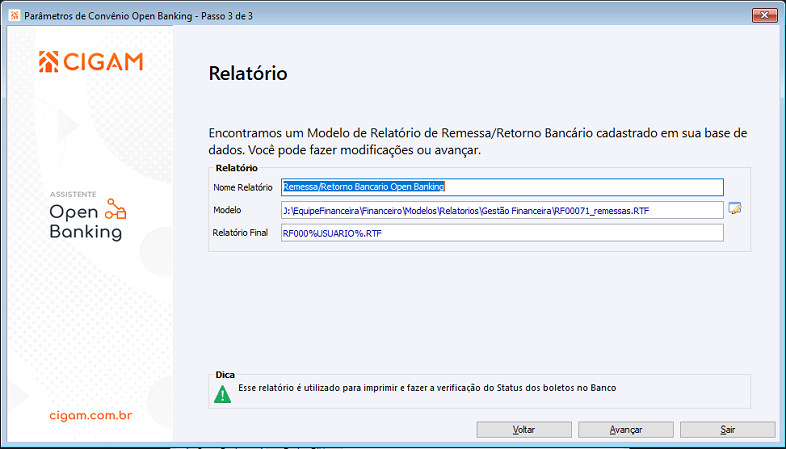Click the 'Encontramos um Modelo de Relatório' paragraph

tap(478, 141)
